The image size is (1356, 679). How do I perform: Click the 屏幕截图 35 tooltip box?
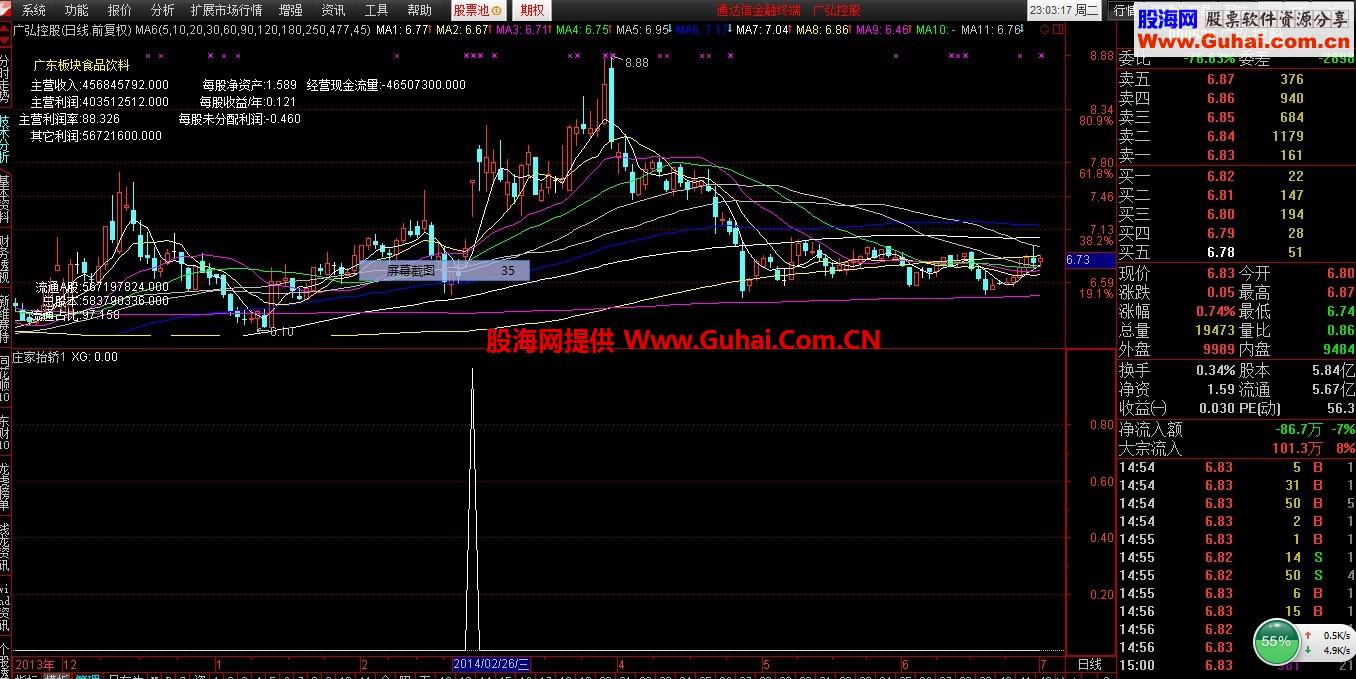[x=444, y=270]
